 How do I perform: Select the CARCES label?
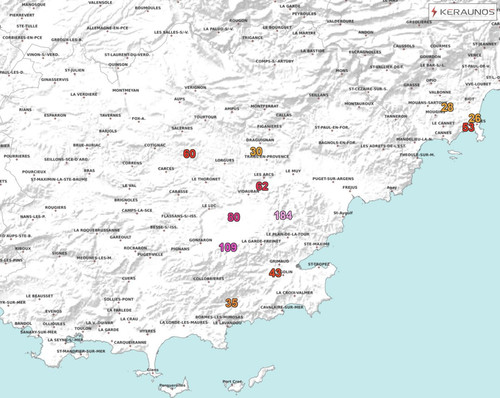pos(166,169)
